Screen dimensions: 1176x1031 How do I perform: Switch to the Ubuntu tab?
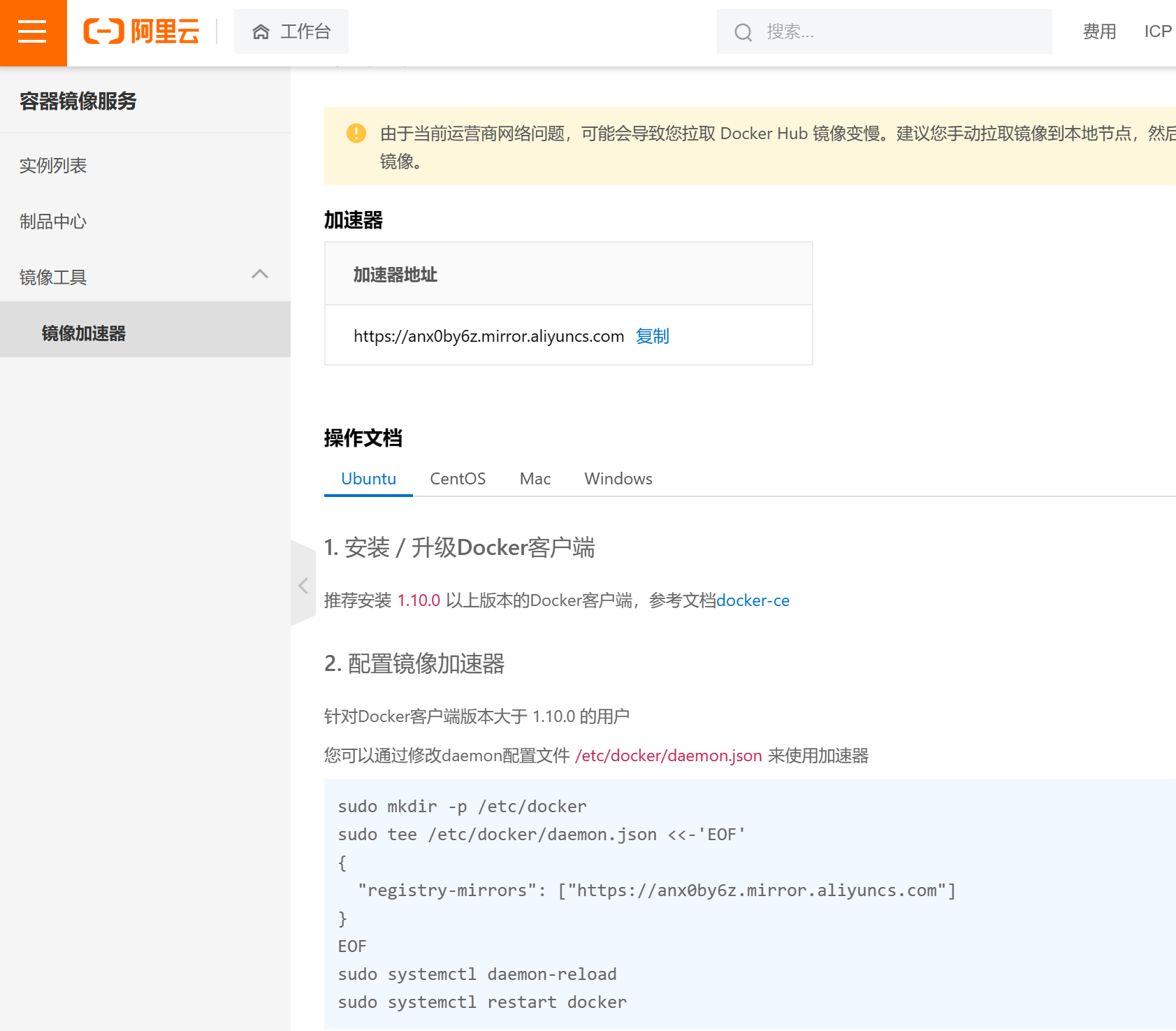(x=368, y=479)
